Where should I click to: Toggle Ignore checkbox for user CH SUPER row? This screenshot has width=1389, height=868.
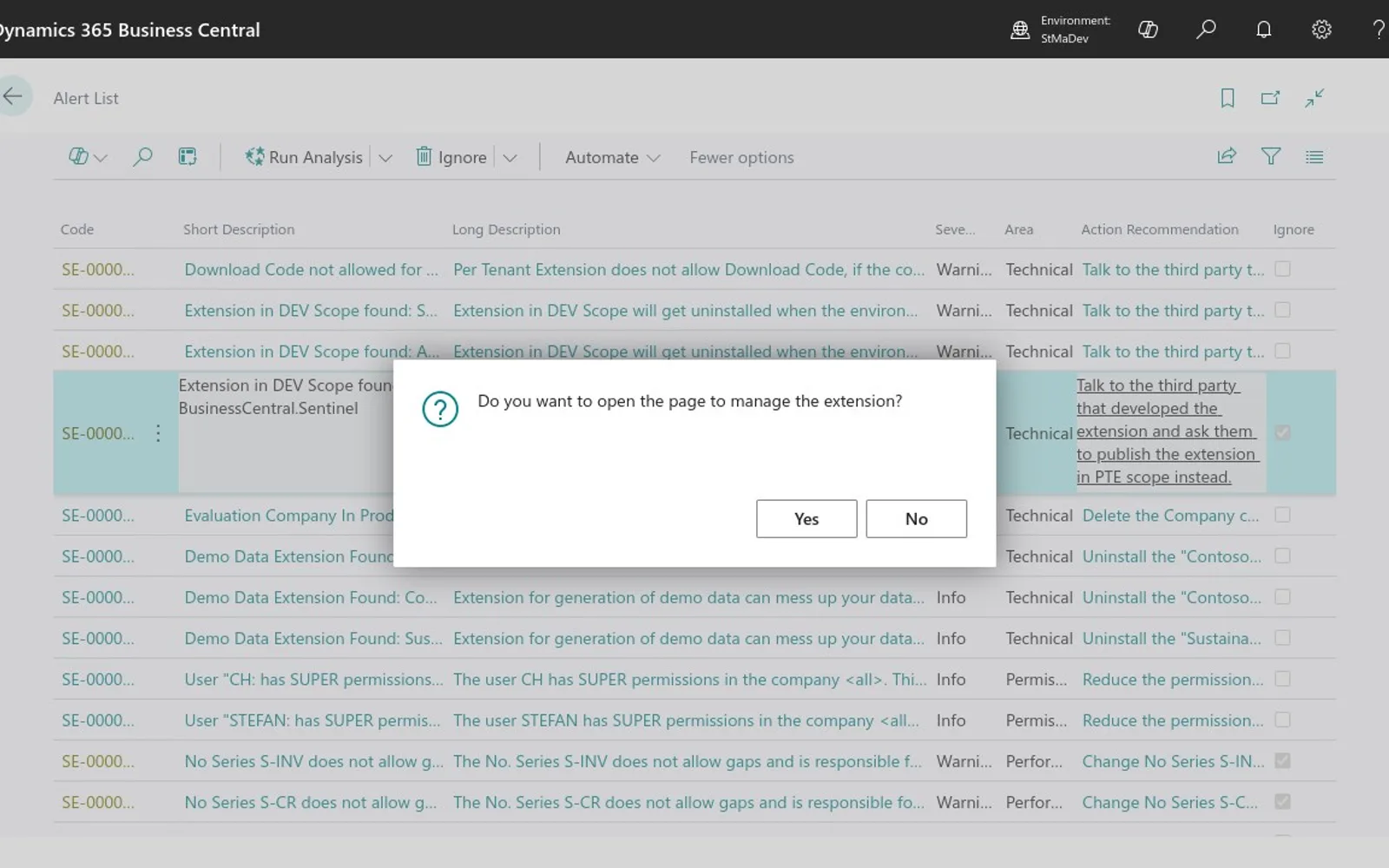point(1282,679)
